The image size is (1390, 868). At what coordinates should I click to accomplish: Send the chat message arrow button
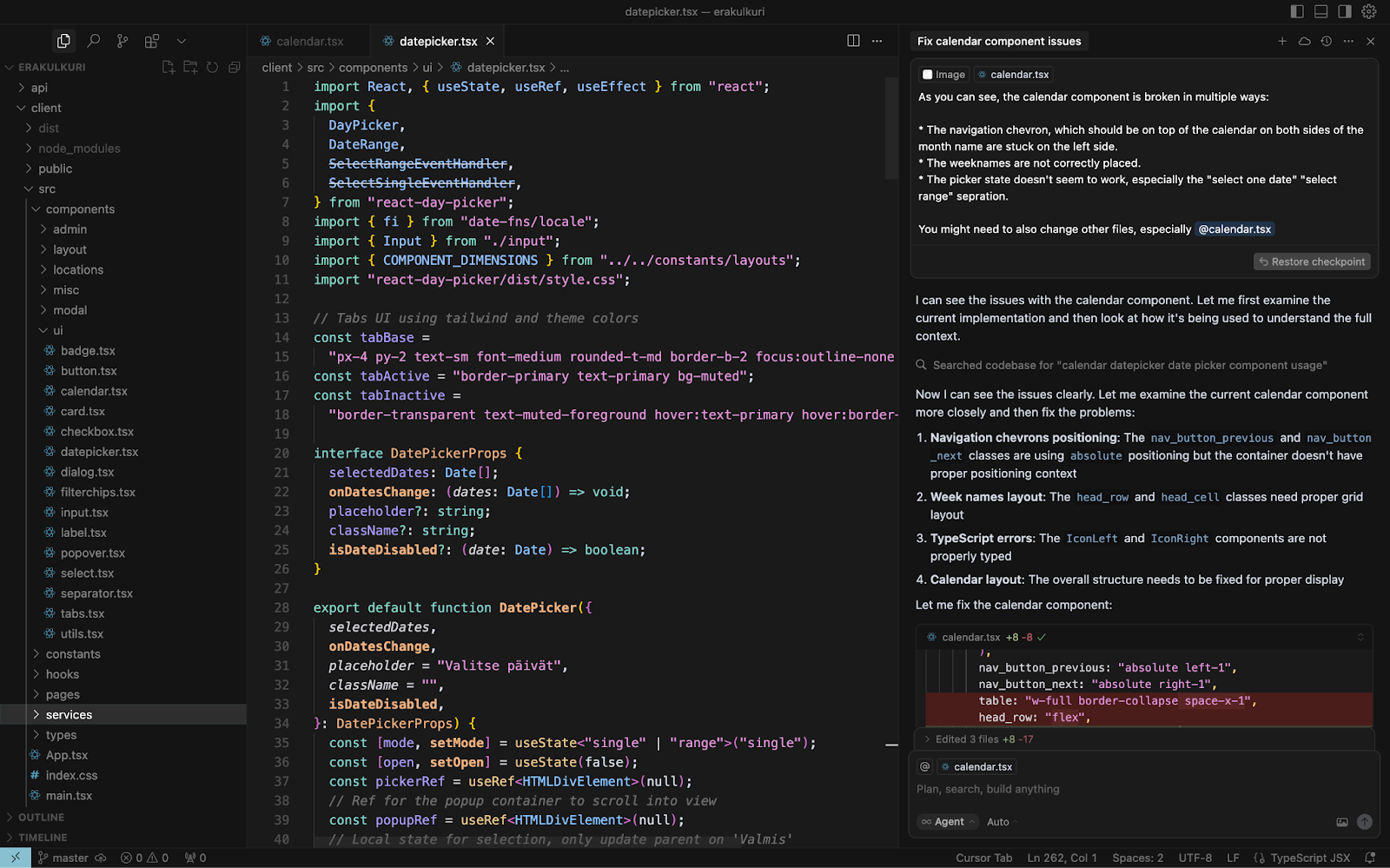click(x=1365, y=822)
